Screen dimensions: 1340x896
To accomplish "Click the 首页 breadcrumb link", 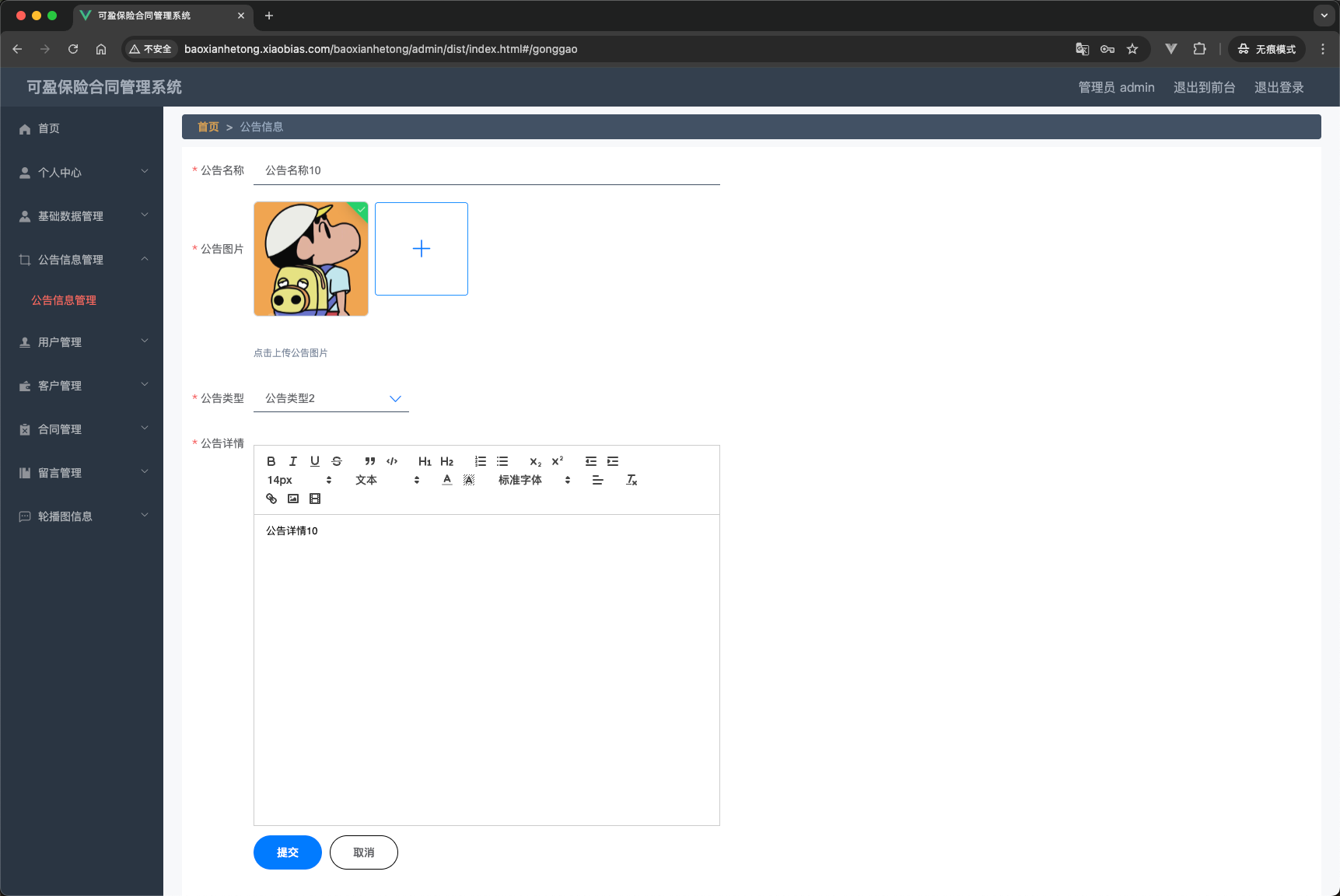I will pyautogui.click(x=208, y=127).
